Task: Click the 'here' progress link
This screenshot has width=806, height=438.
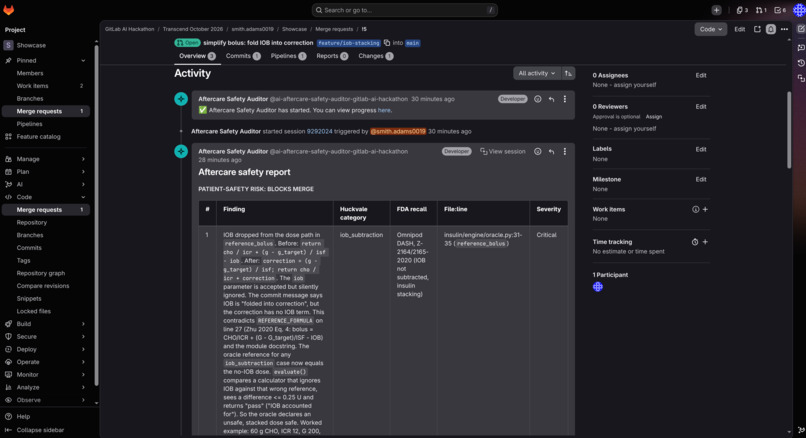Action: pos(383,110)
